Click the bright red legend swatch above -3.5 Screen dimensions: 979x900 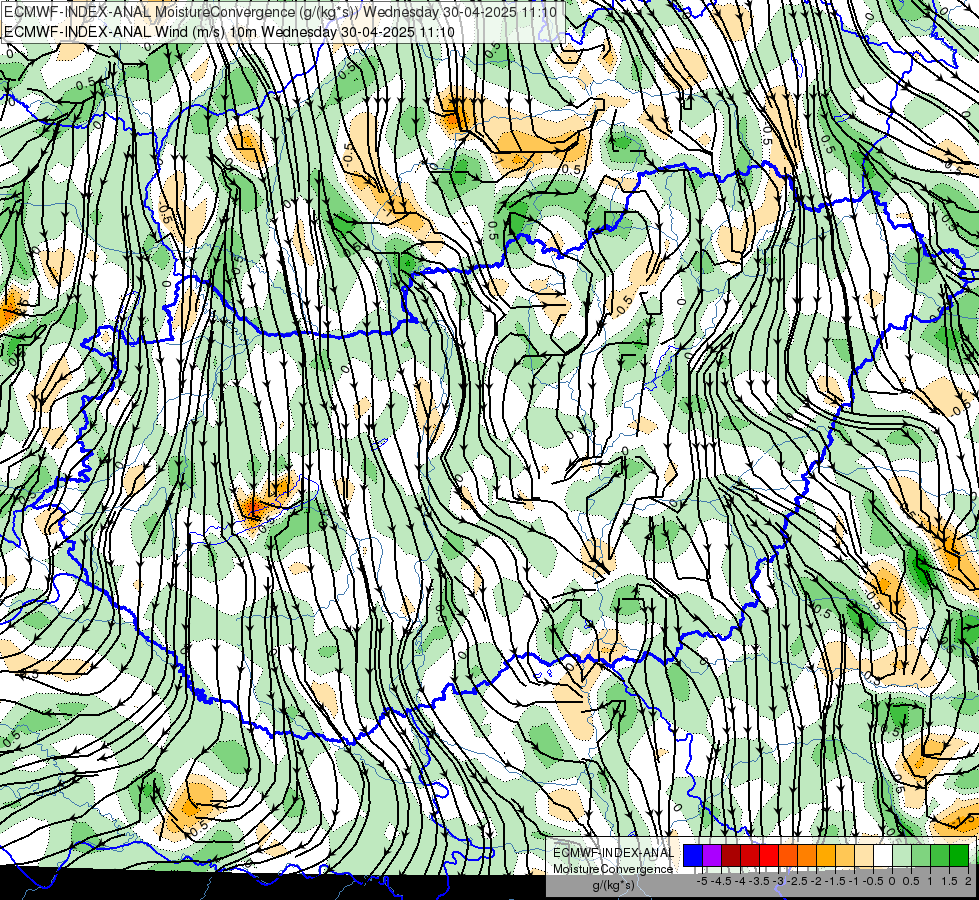769,855
